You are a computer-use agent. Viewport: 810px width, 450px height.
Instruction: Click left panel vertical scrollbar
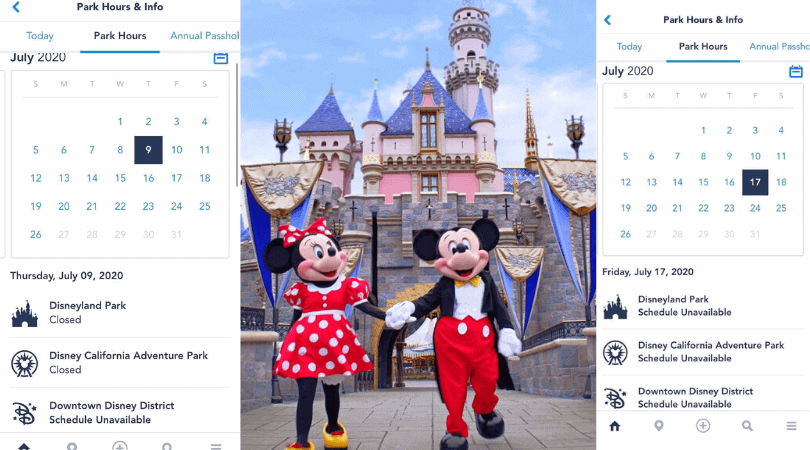[237, 124]
